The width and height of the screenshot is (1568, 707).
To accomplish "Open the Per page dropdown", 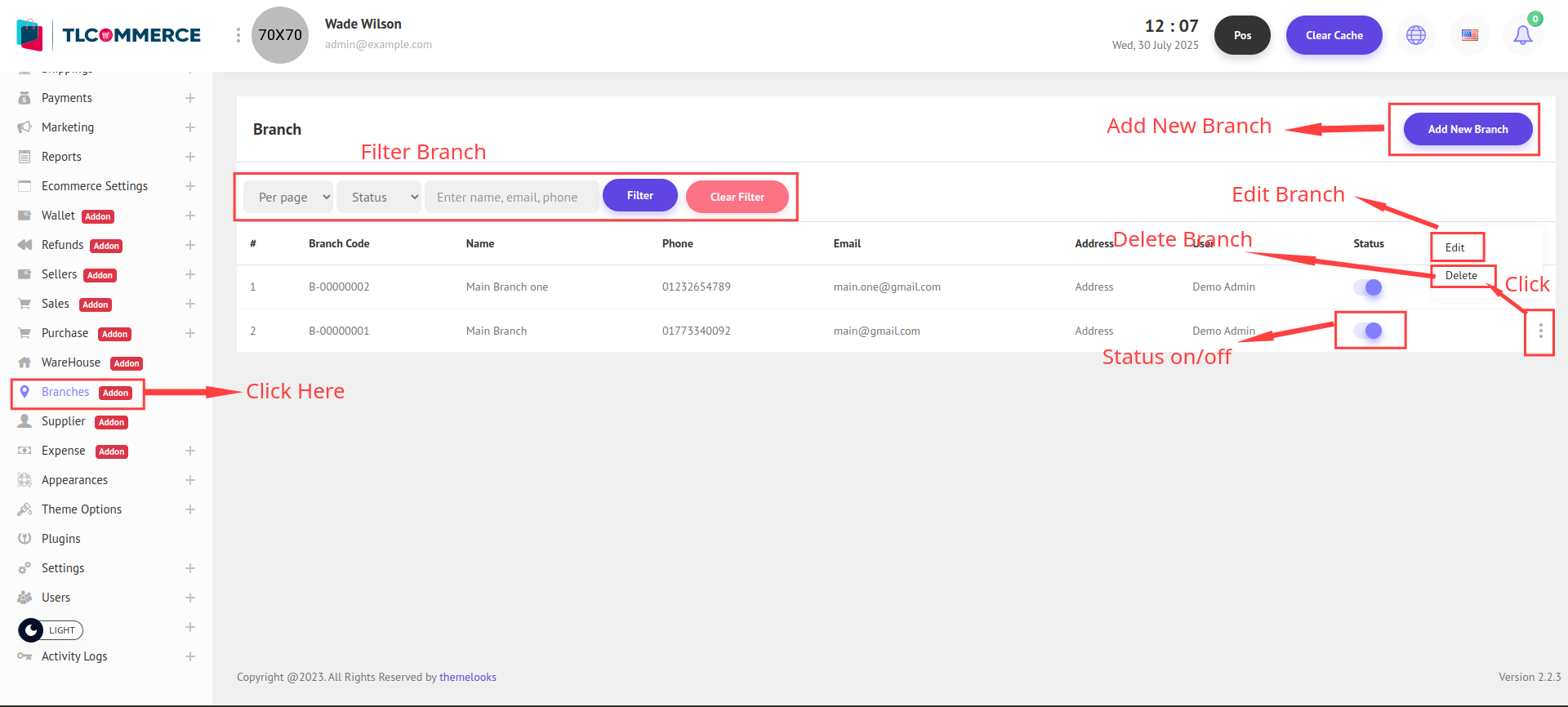I will click(x=288, y=197).
